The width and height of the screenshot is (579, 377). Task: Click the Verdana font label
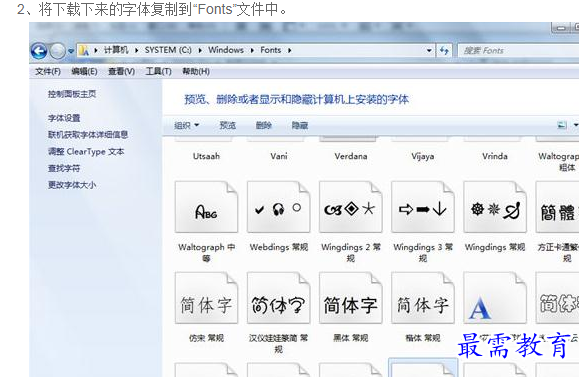coord(351,156)
